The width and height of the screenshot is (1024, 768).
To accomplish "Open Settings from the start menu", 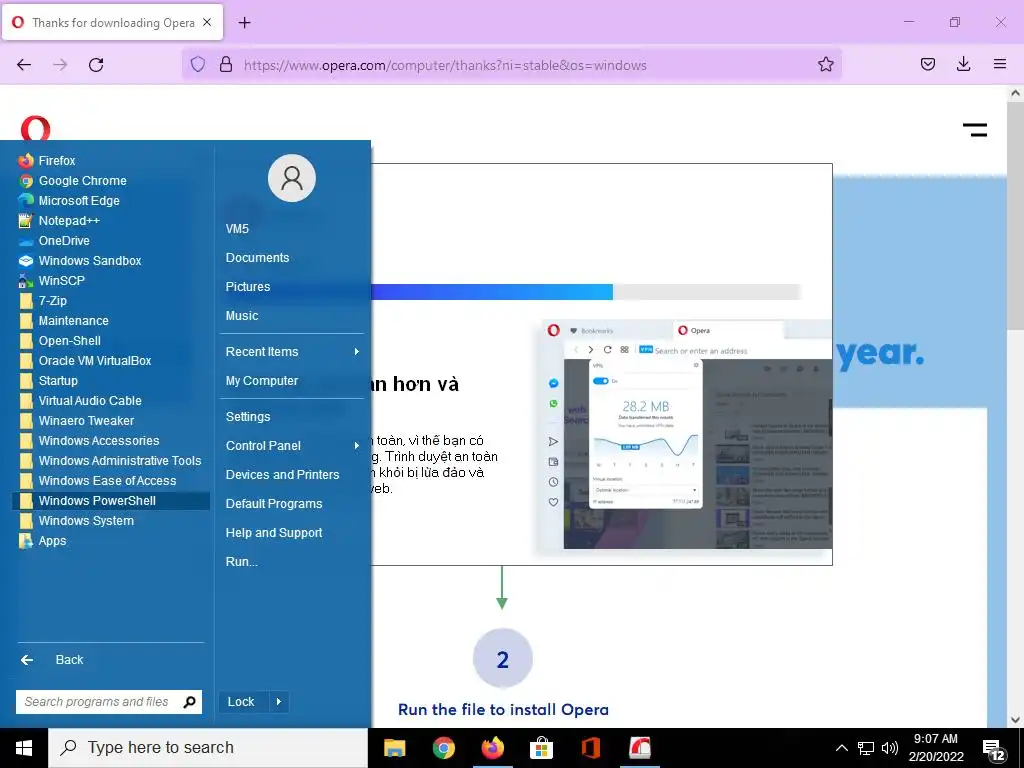I will (248, 417).
